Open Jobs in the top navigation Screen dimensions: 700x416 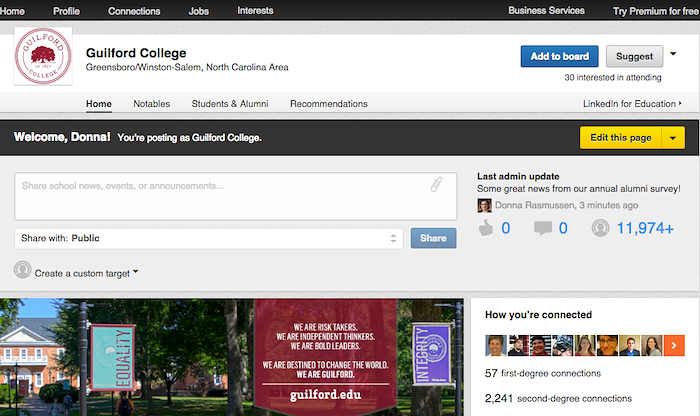(199, 11)
